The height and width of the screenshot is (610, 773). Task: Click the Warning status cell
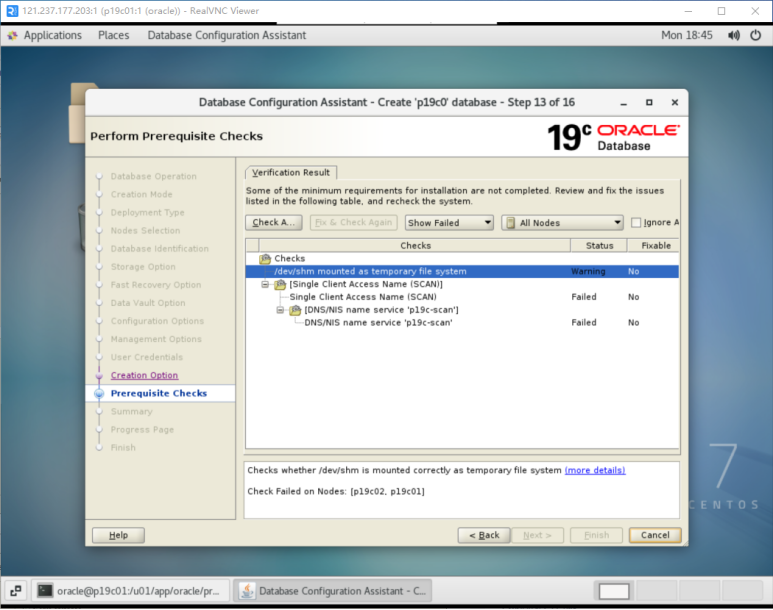588,271
